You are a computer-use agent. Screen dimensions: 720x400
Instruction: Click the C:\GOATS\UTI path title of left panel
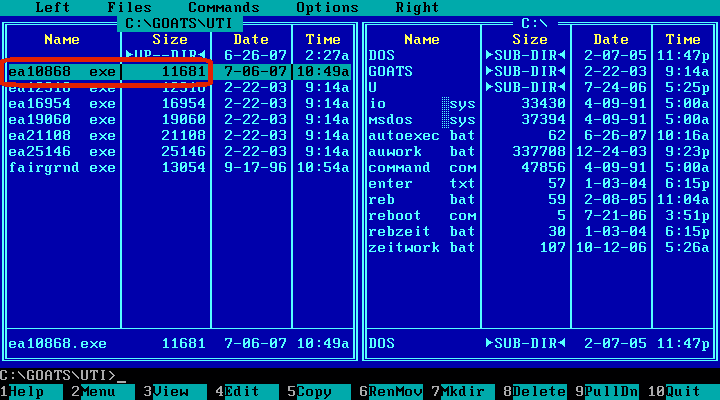[x=179, y=23]
